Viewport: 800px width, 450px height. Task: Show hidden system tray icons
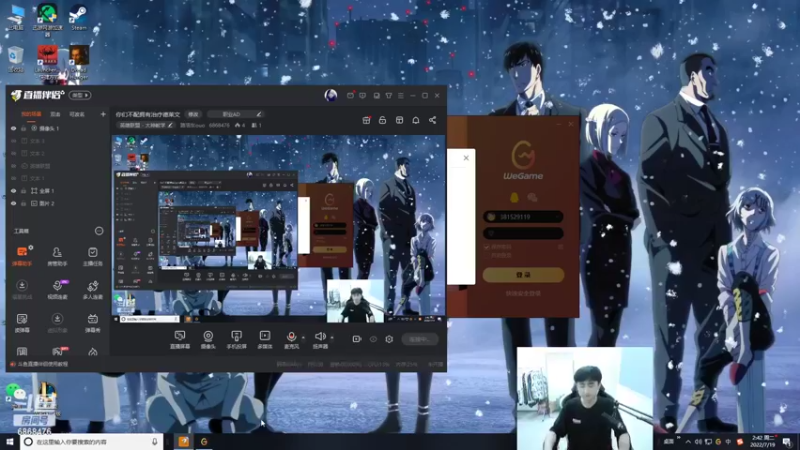pos(688,442)
